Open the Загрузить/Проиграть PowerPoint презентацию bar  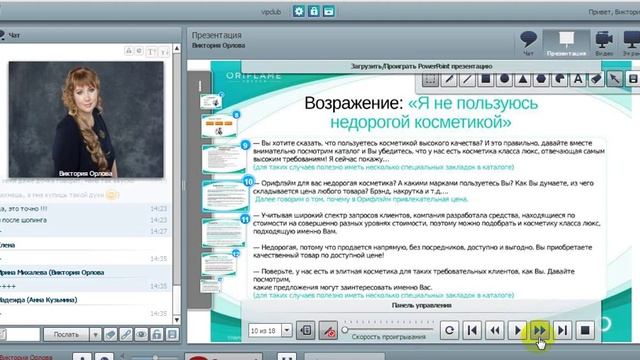pos(421,66)
